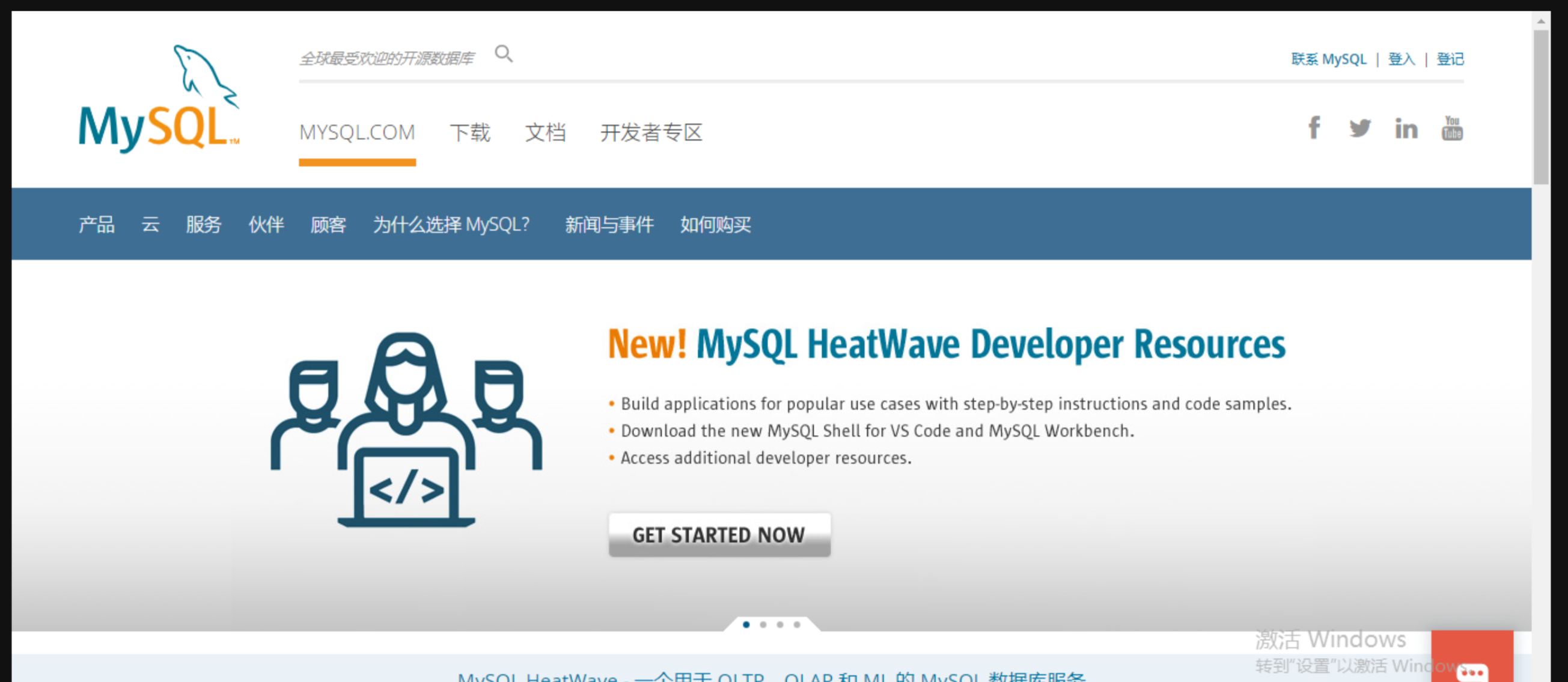1568x682 pixels.
Task: Click the 'Access additional developer resources' text
Action: click(x=766, y=457)
